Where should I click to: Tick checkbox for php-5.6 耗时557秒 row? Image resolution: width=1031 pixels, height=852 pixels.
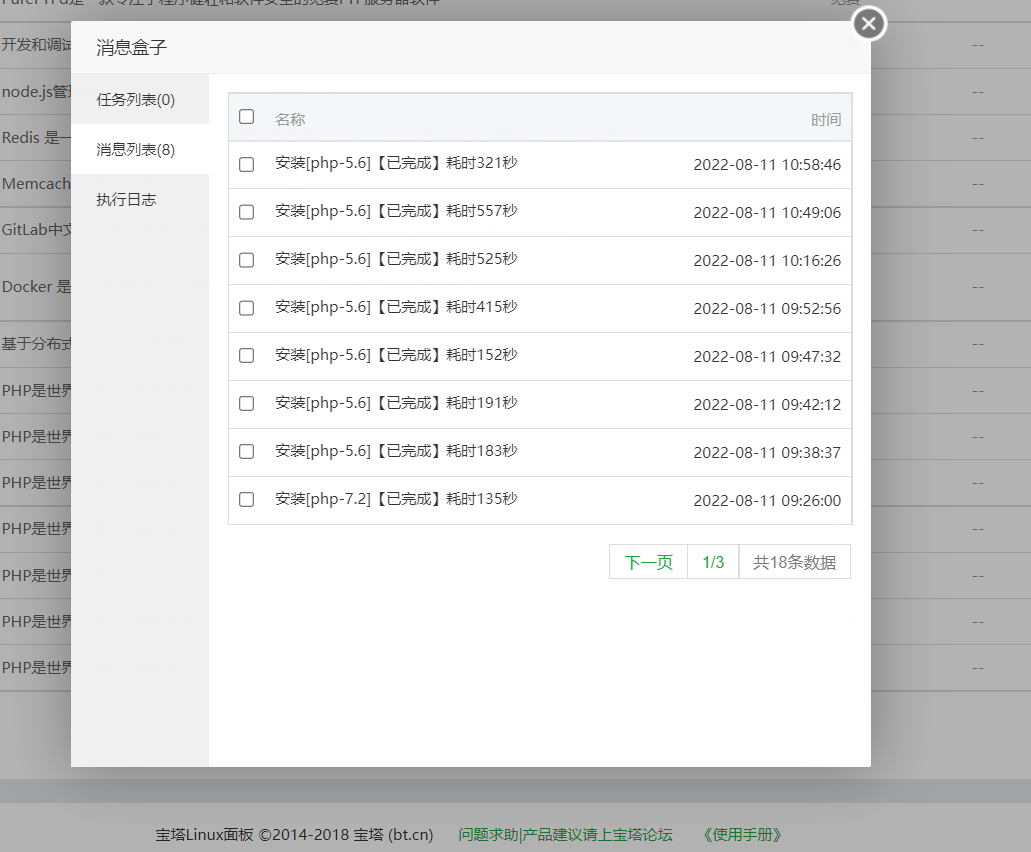point(247,212)
